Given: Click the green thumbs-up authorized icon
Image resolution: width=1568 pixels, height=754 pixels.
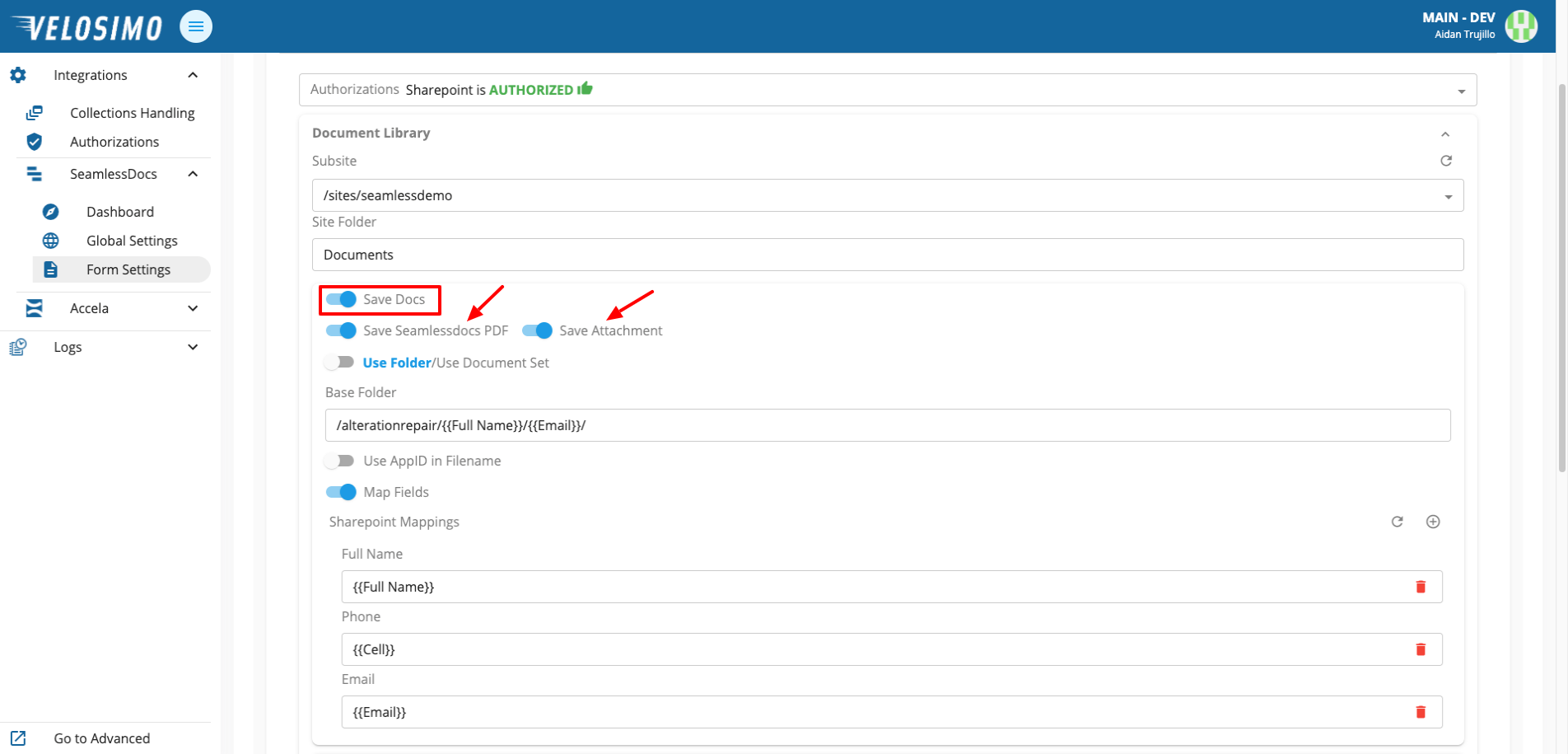Looking at the screenshot, I should (x=586, y=88).
